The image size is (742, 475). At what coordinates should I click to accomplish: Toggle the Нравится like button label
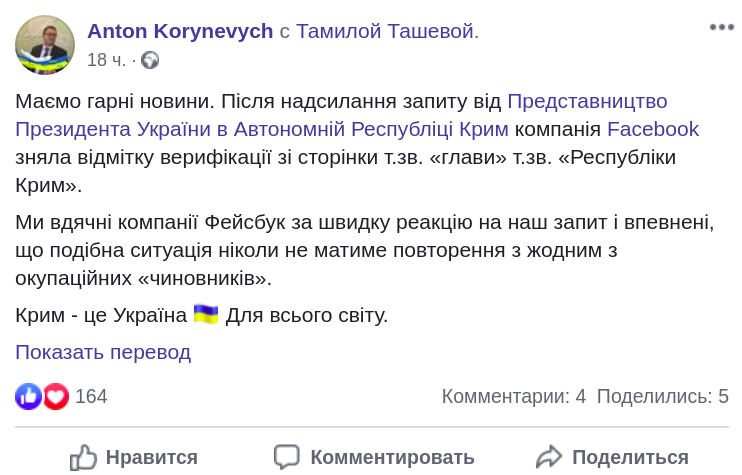coord(151,457)
